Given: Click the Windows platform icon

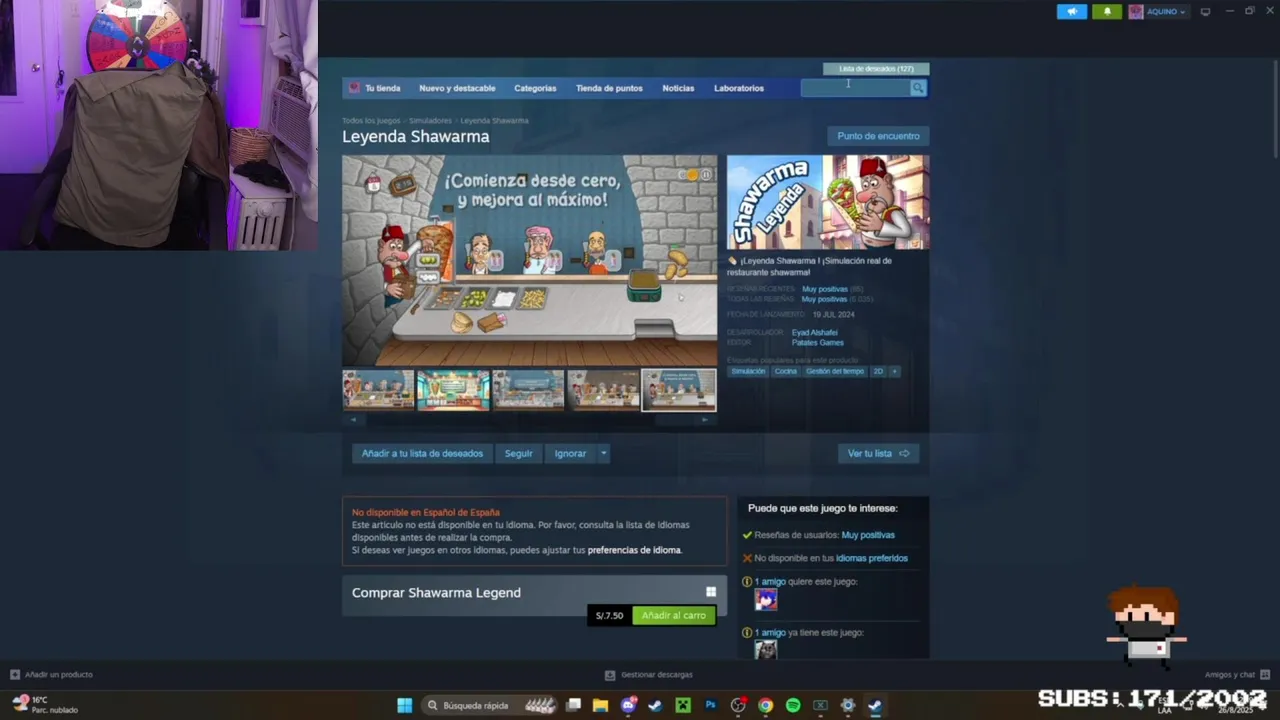Looking at the screenshot, I should point(711,592).
